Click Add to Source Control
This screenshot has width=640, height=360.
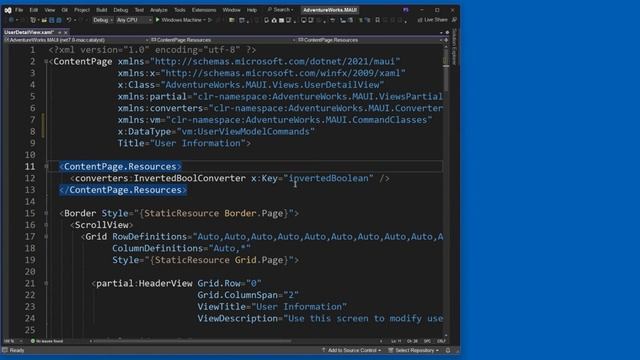(351, 350)
